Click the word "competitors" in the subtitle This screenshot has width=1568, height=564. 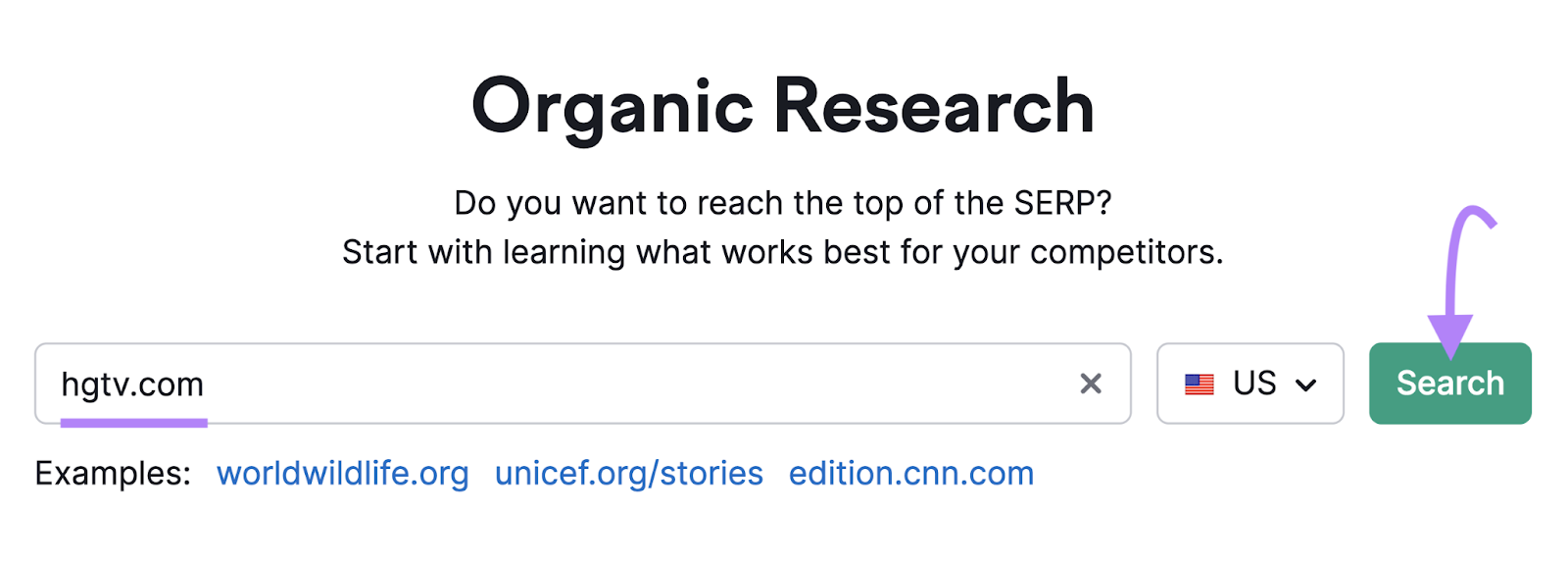pyautogui.click(x=1125, y=252)
